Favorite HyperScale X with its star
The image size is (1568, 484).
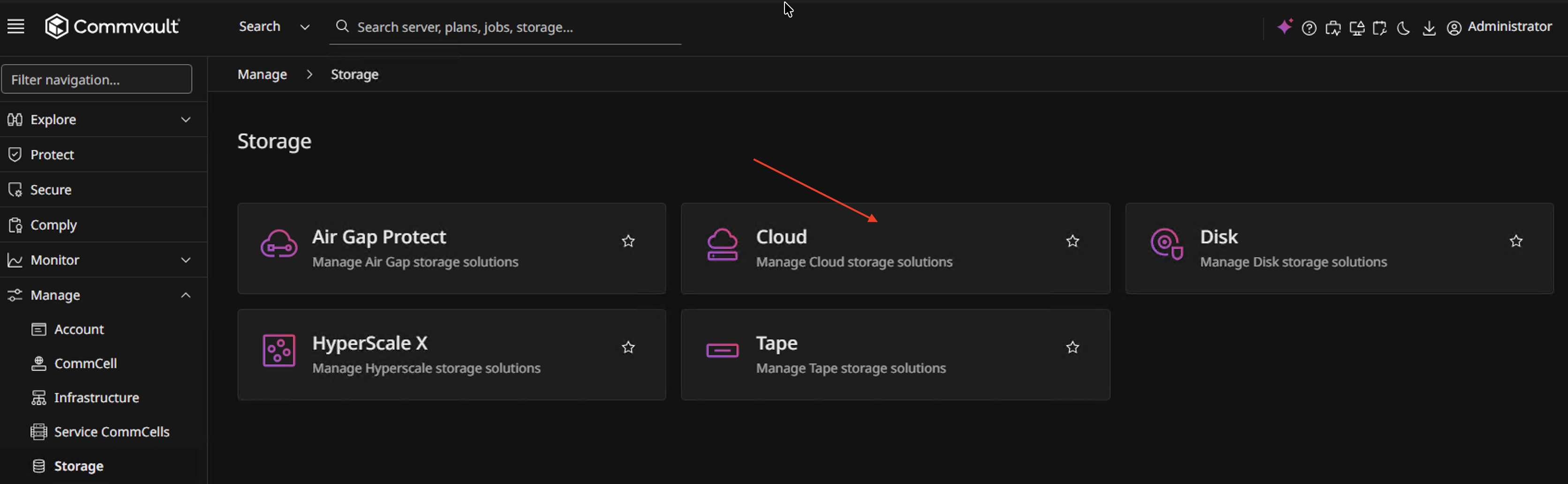pyautogui.click(x=628, y=347)
